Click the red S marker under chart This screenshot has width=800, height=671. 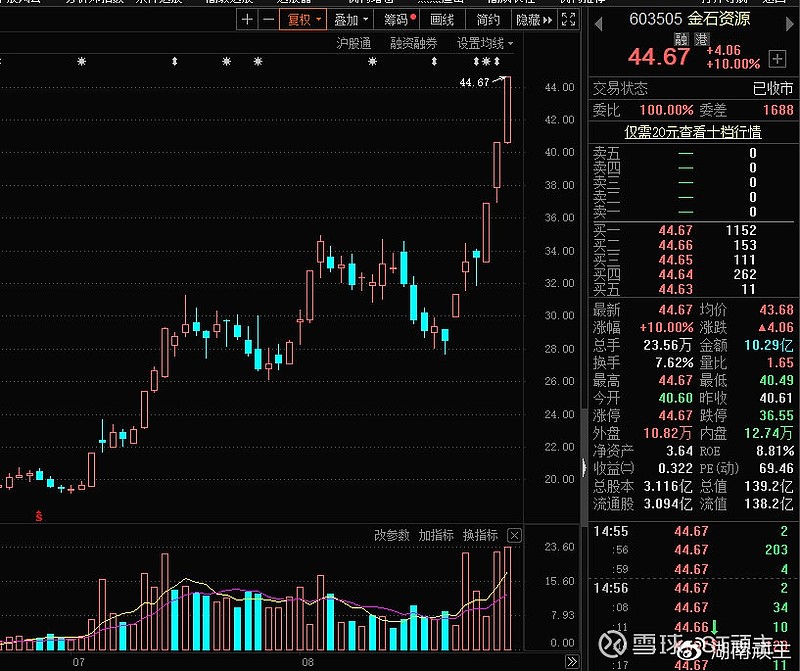click(39, 516)
